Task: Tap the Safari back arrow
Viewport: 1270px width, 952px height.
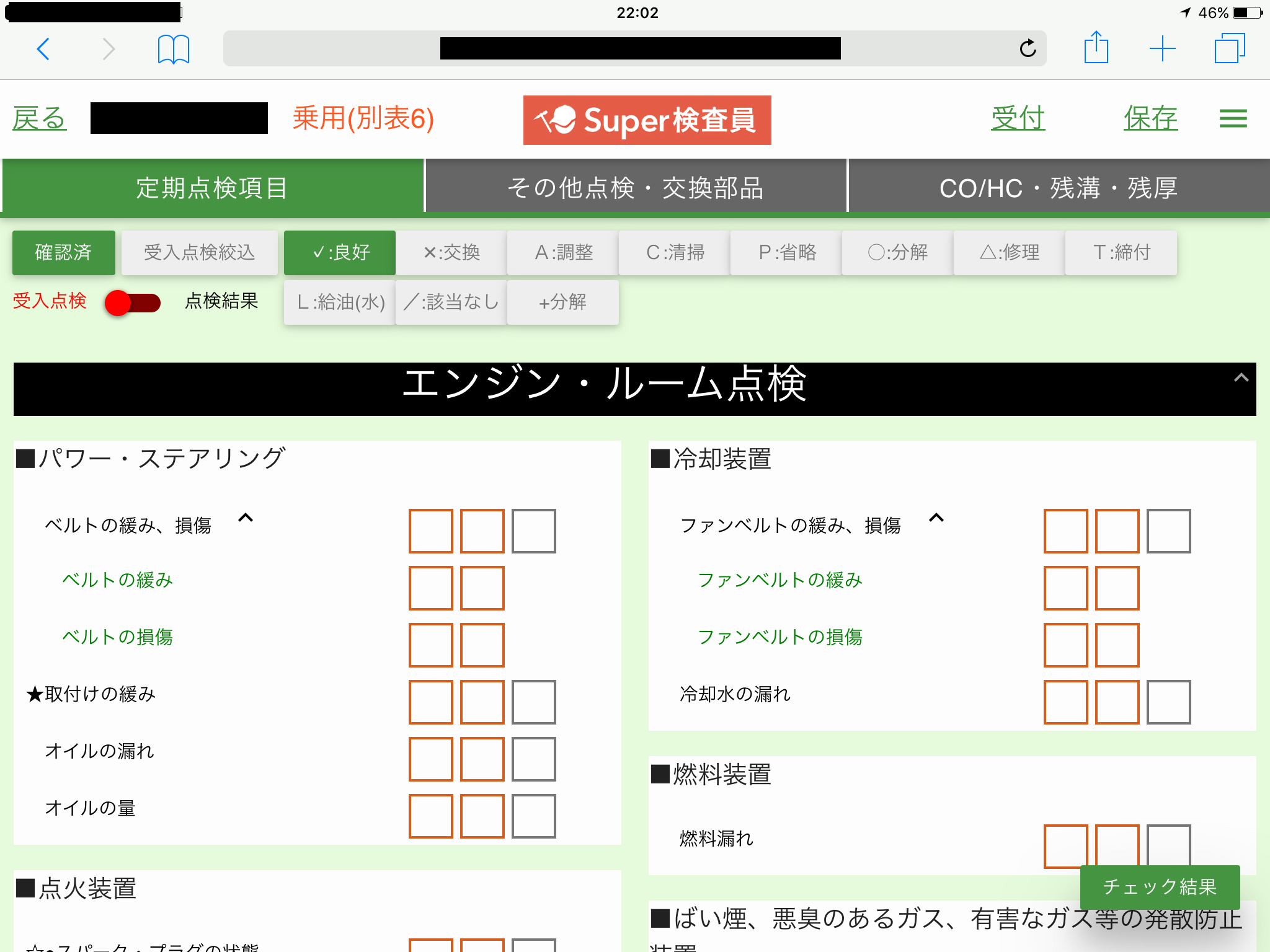Action: tap(43, 49)
